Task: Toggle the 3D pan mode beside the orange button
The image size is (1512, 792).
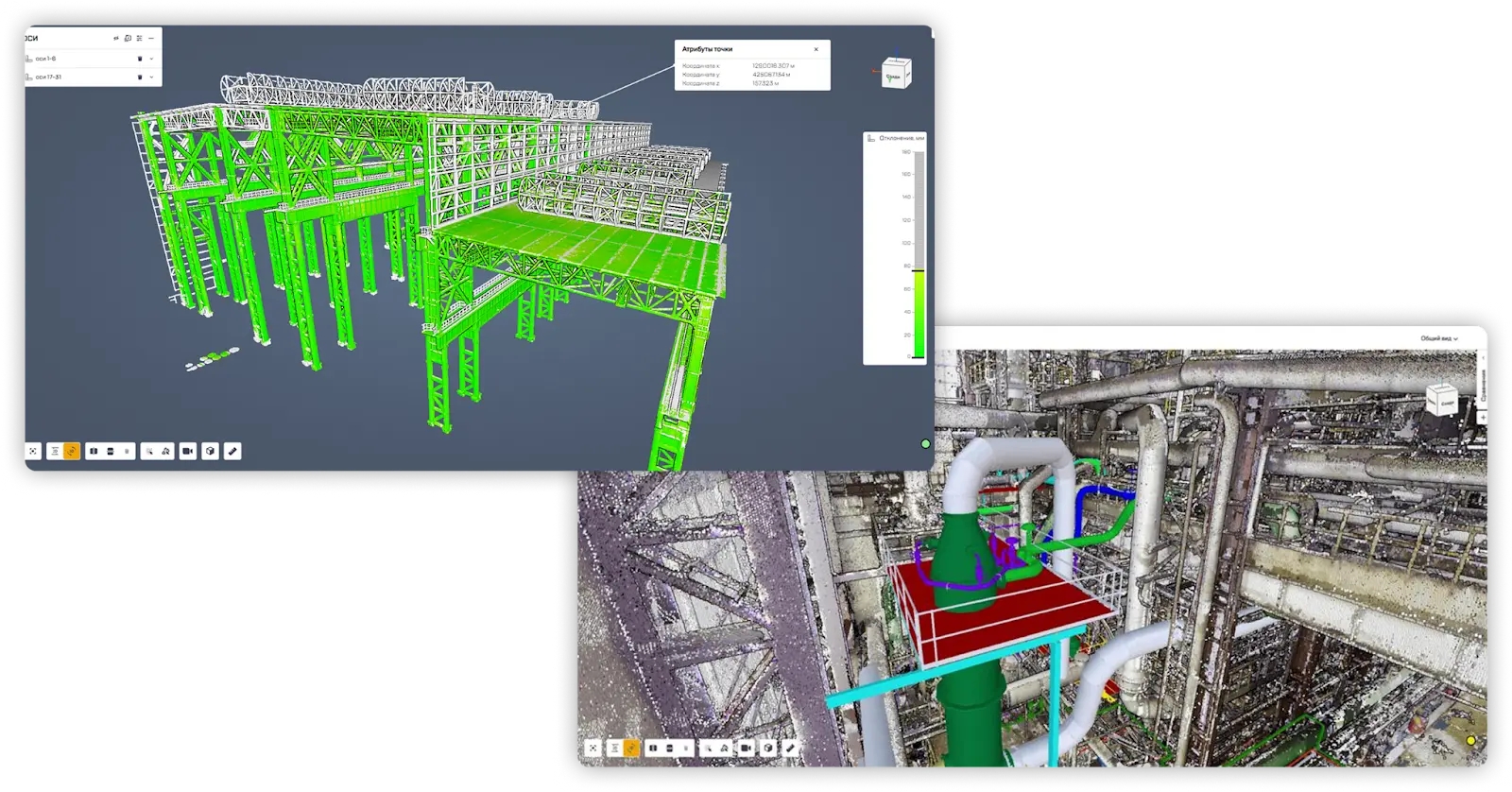Action: [55, 452]
